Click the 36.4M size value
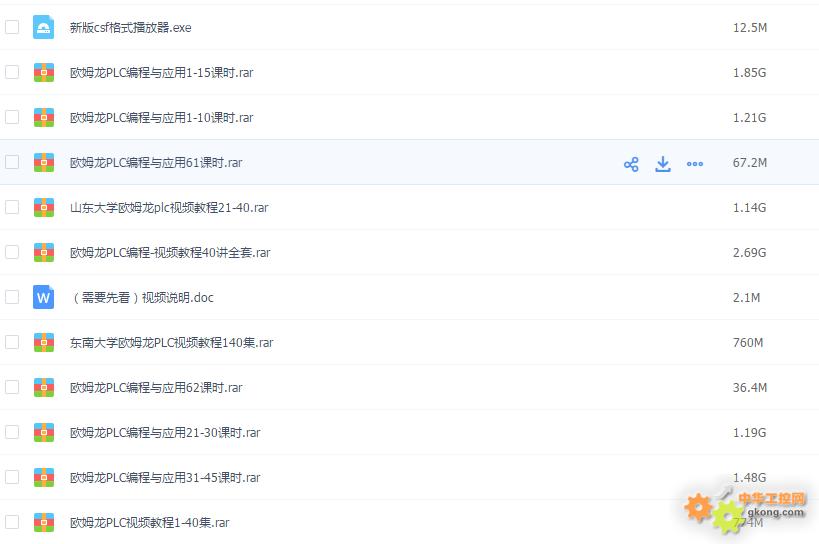 [x=750, y=387]
